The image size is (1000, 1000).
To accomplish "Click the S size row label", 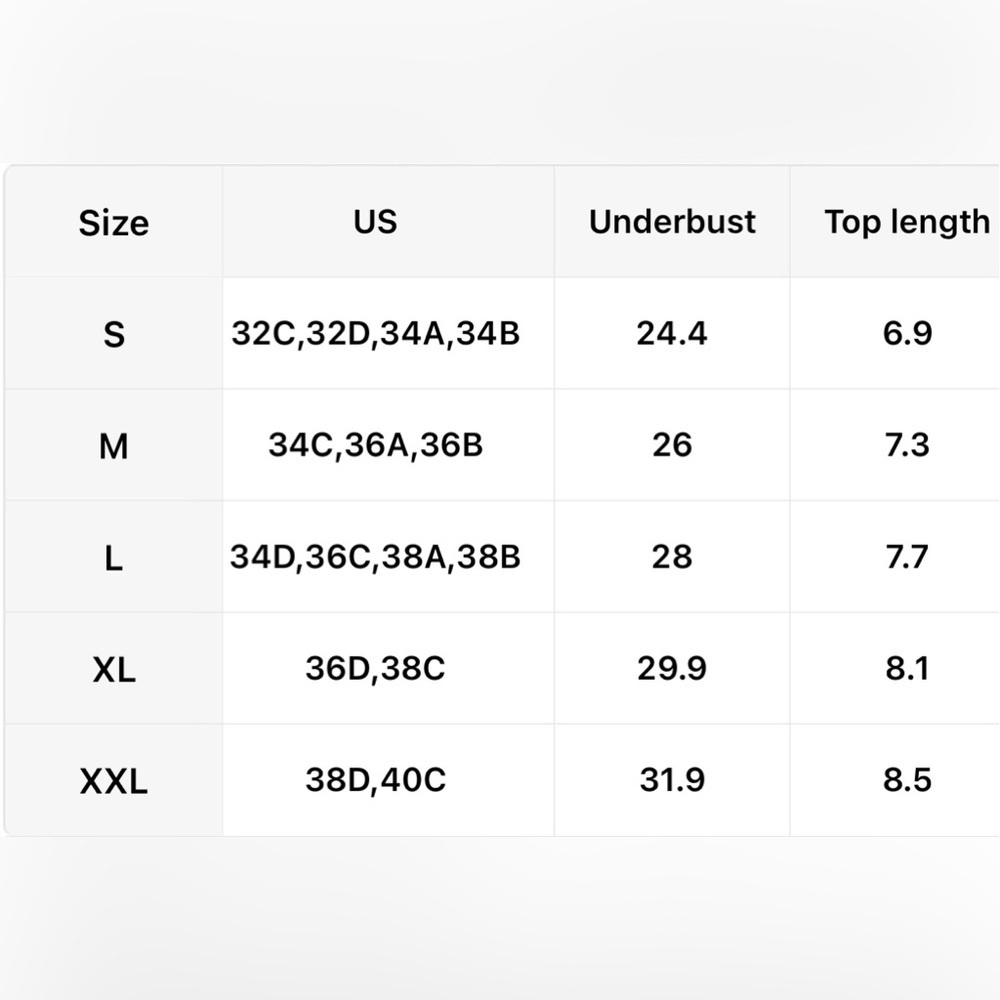I will [114, 334].
